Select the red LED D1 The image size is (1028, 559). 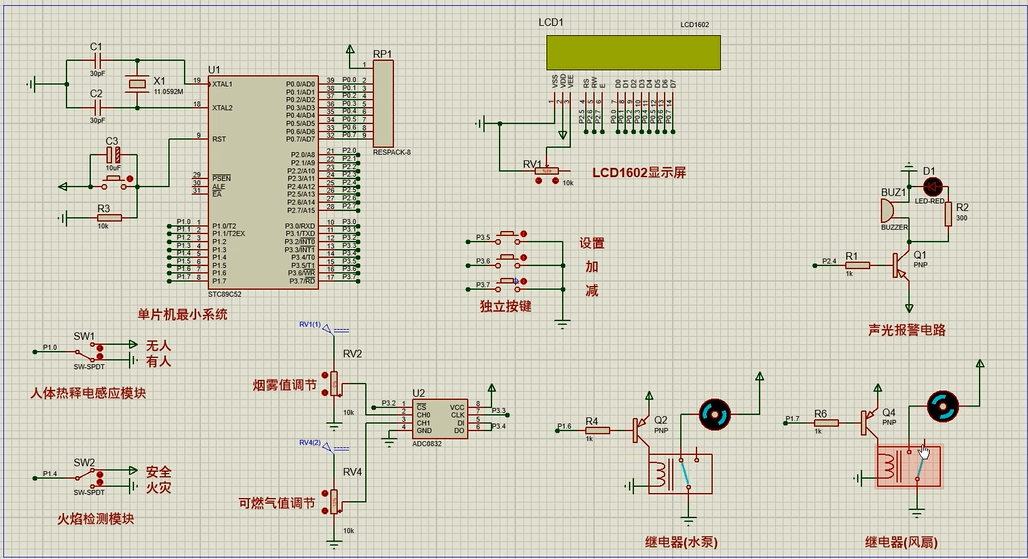click(x=932, y=186)
